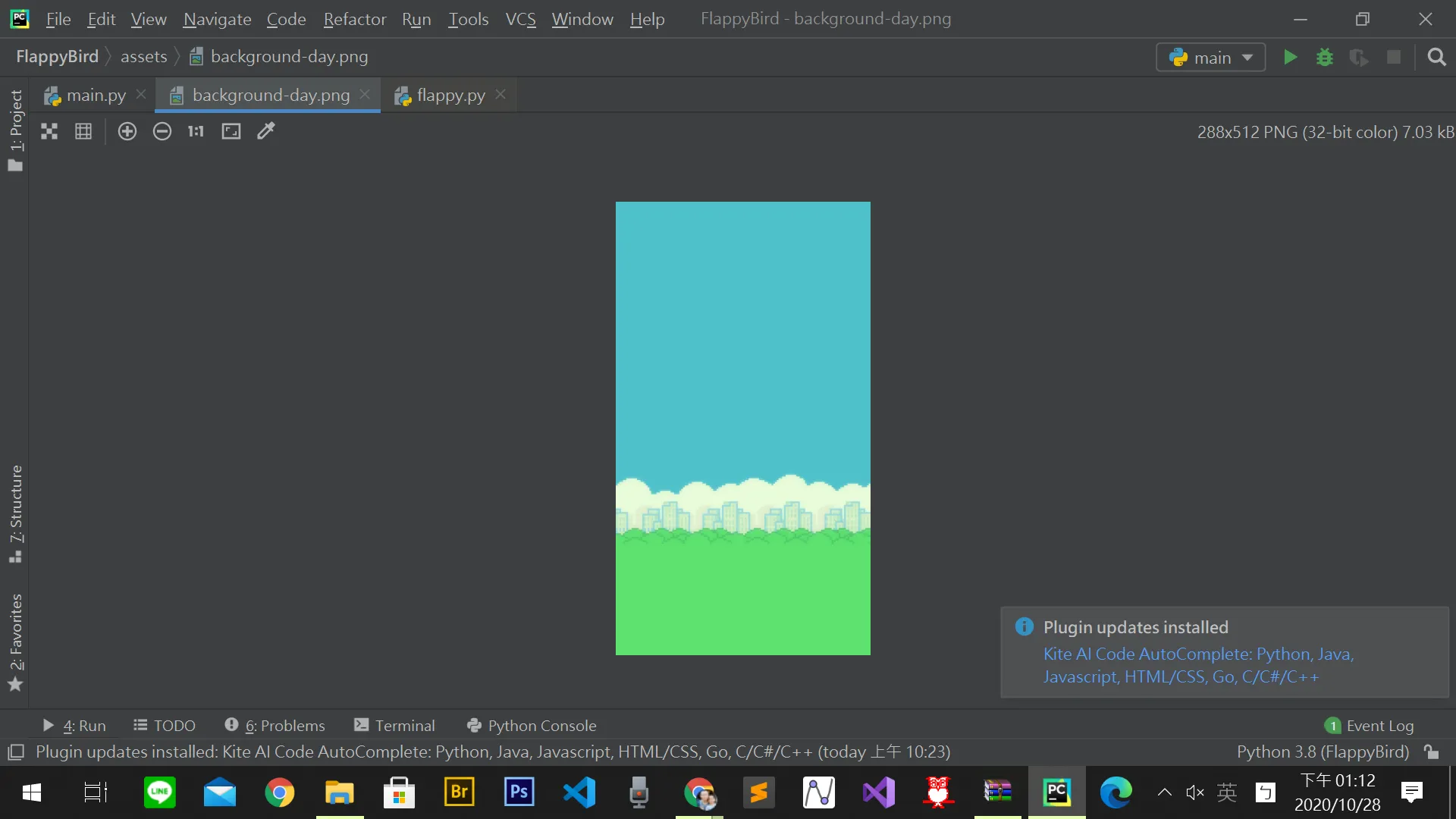Viewport: 1456px width, 819px height.
Task: Set image to actual size 1:1
Action: [x=196, y=131]
